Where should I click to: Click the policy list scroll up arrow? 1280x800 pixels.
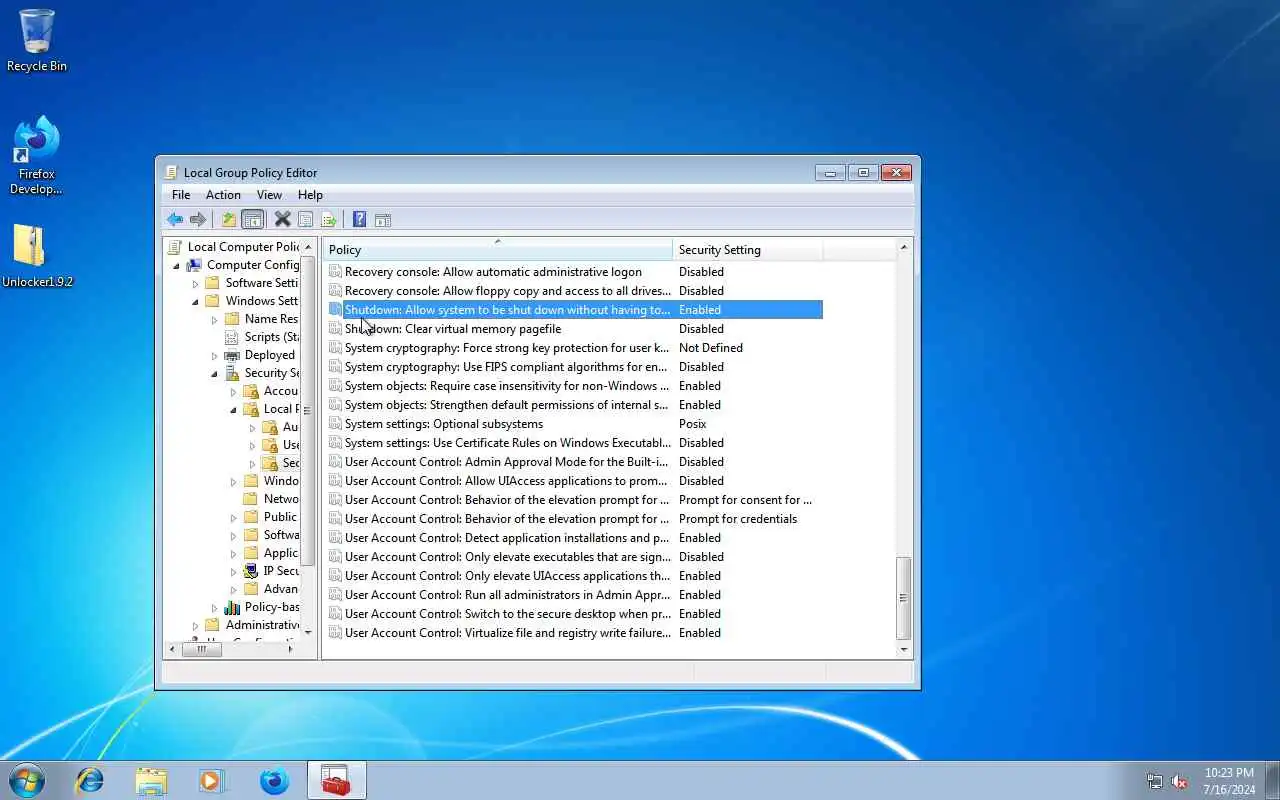click(904, 247)
